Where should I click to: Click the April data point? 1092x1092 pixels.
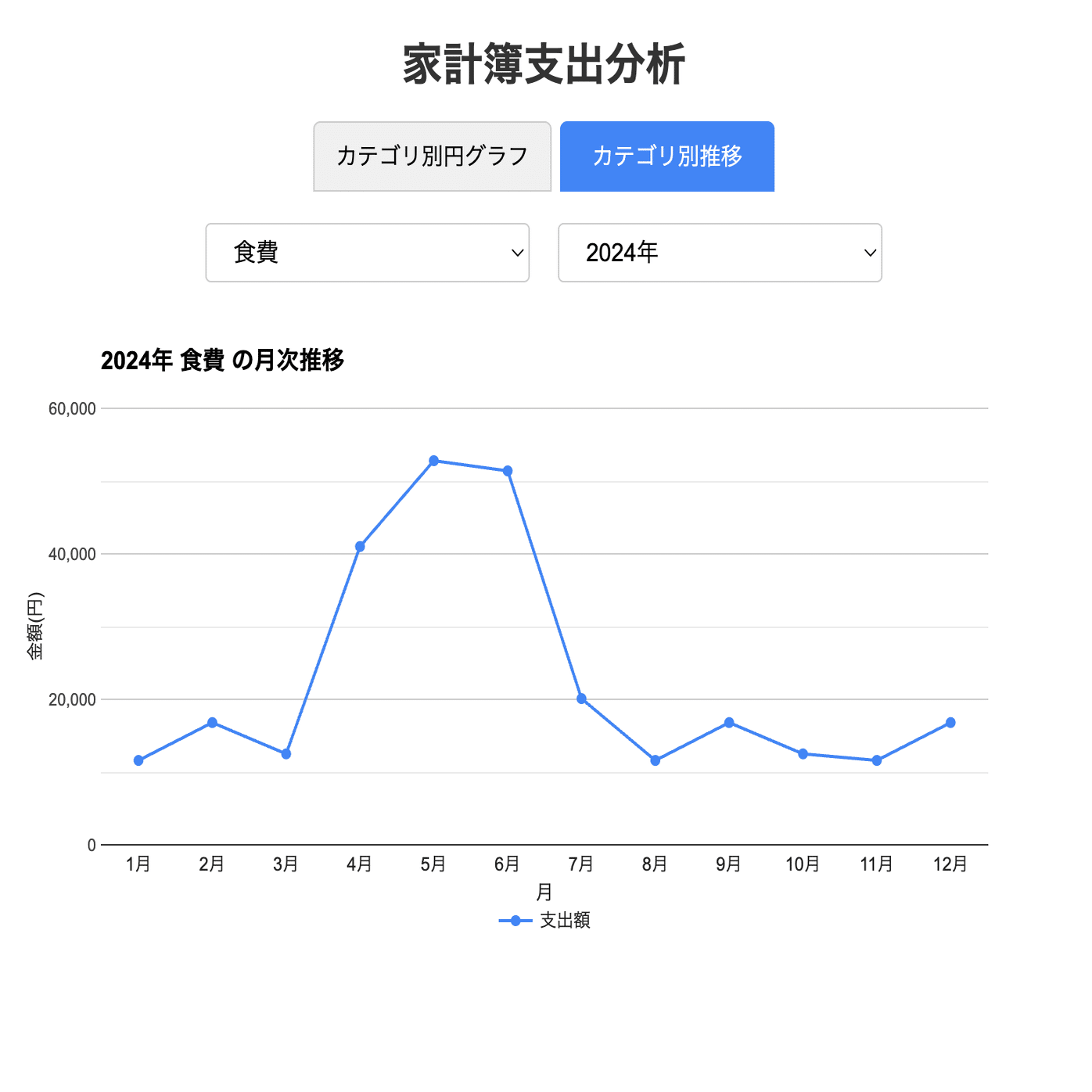[359, 546]
